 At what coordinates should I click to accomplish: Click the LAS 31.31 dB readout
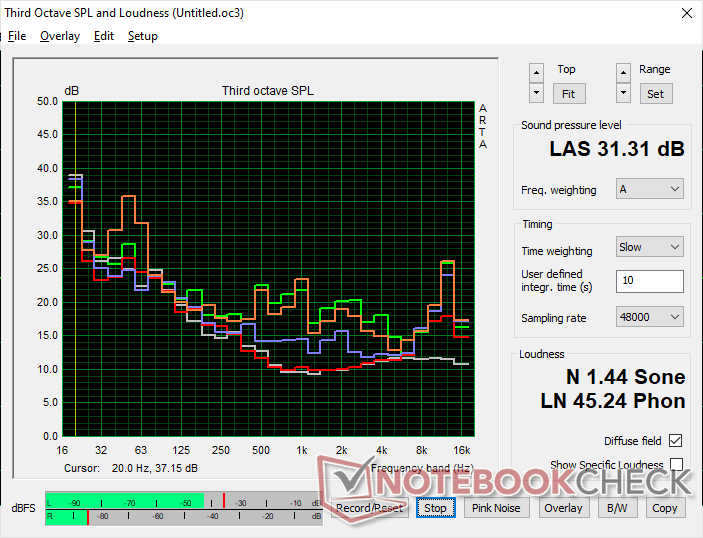[617, 149]
